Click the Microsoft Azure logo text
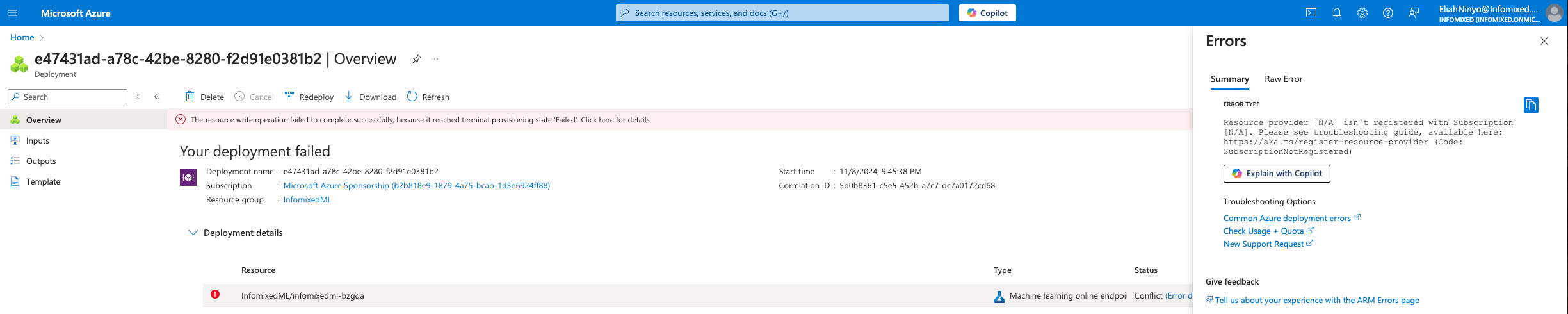This screenshot has height=314, width=1568. coord(76,13)
